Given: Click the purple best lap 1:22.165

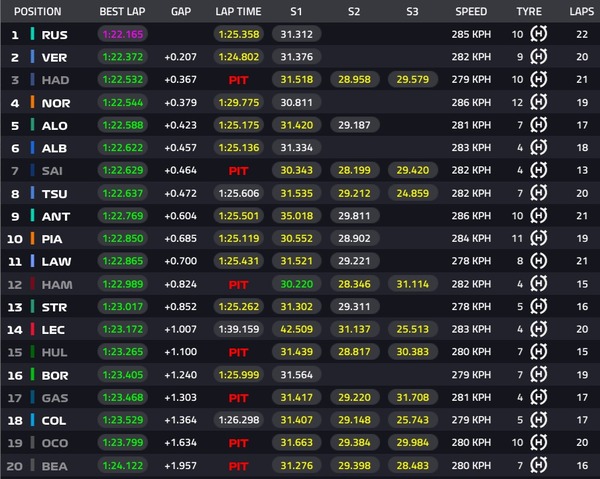Looking at the screenshot, I should 123,34.
